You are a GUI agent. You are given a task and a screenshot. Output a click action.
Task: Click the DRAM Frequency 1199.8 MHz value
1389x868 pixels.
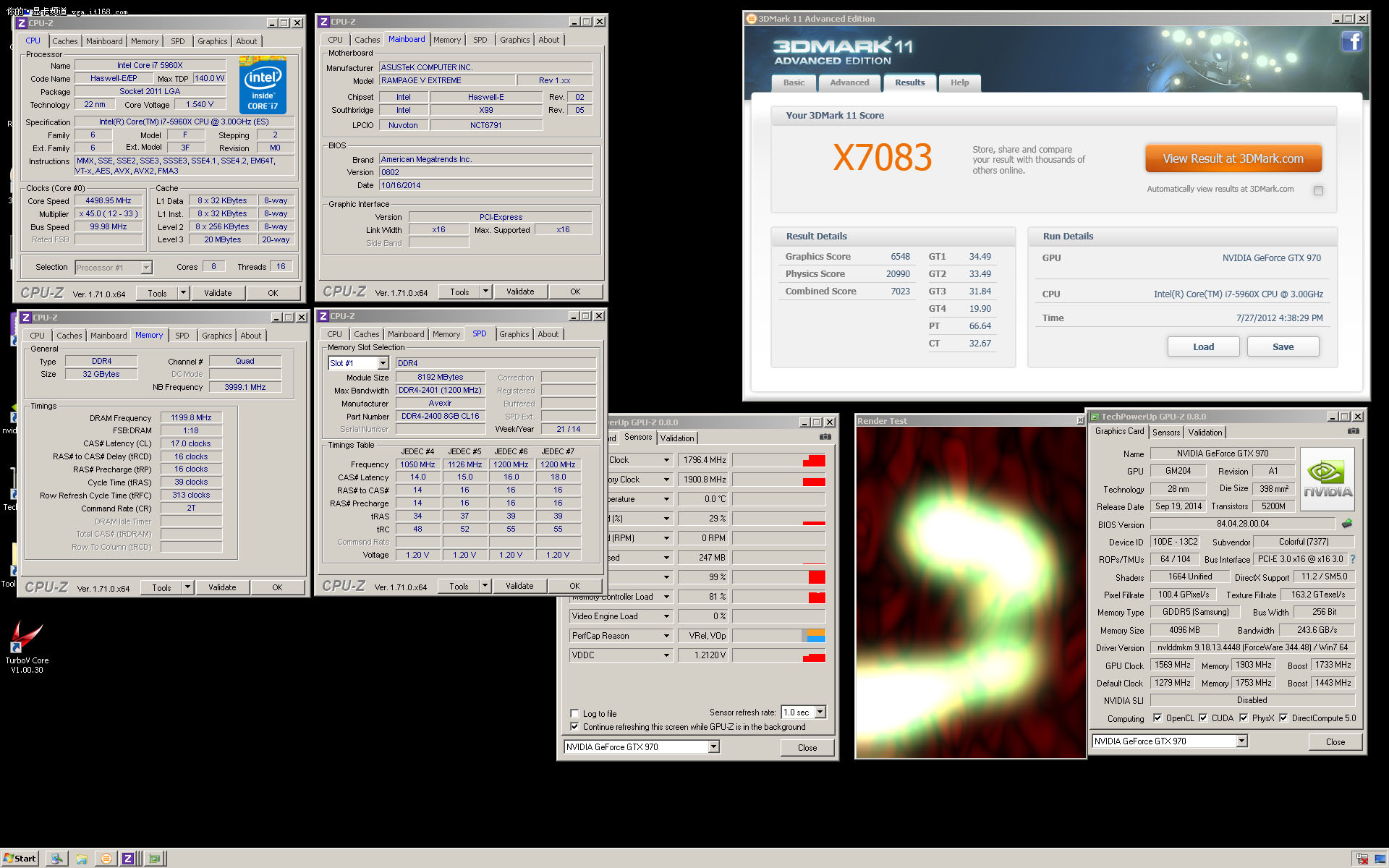[x=191, y=417]
